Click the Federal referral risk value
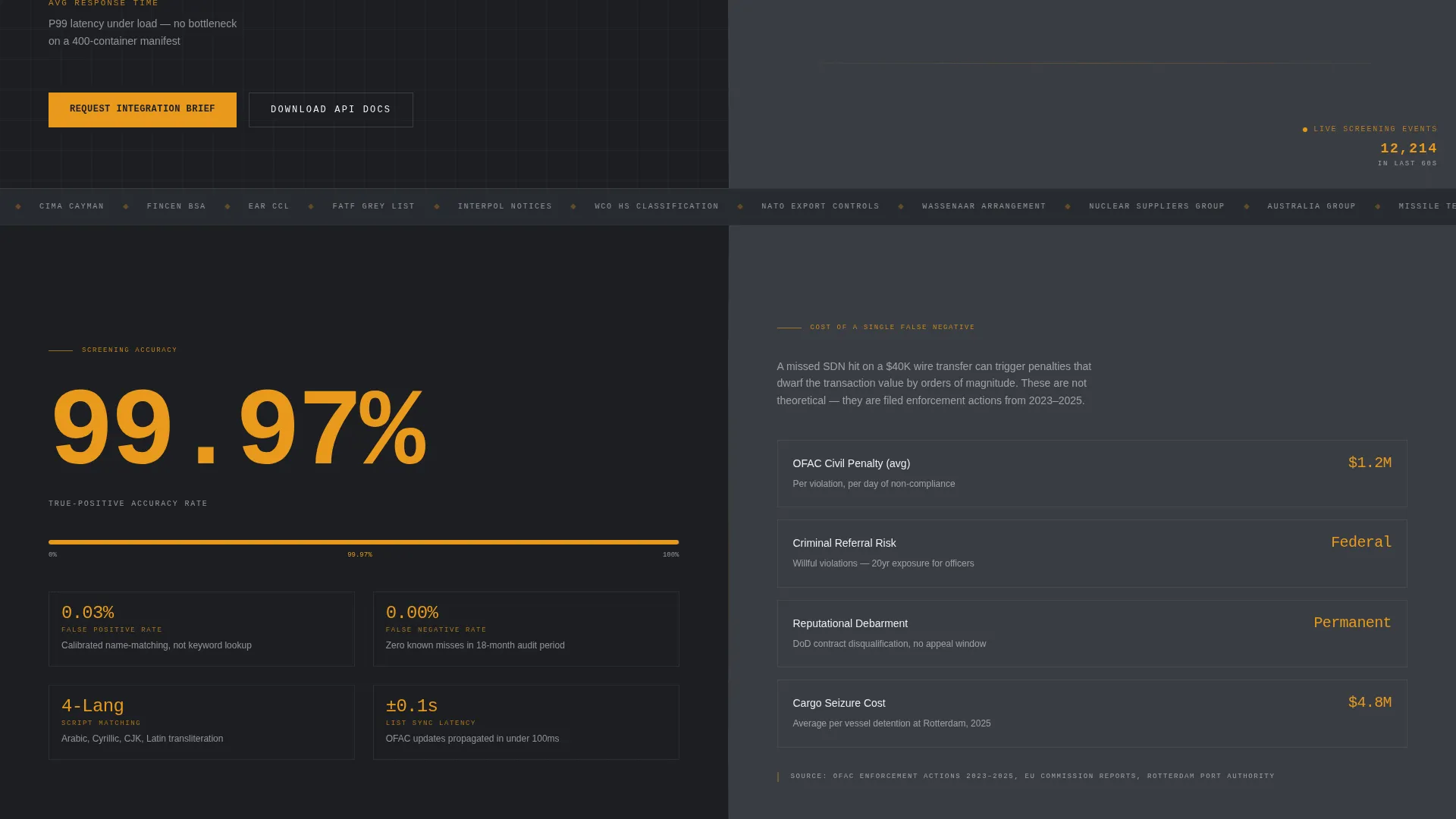Screen dimensions: 1456x819 tap(1361, 542)
